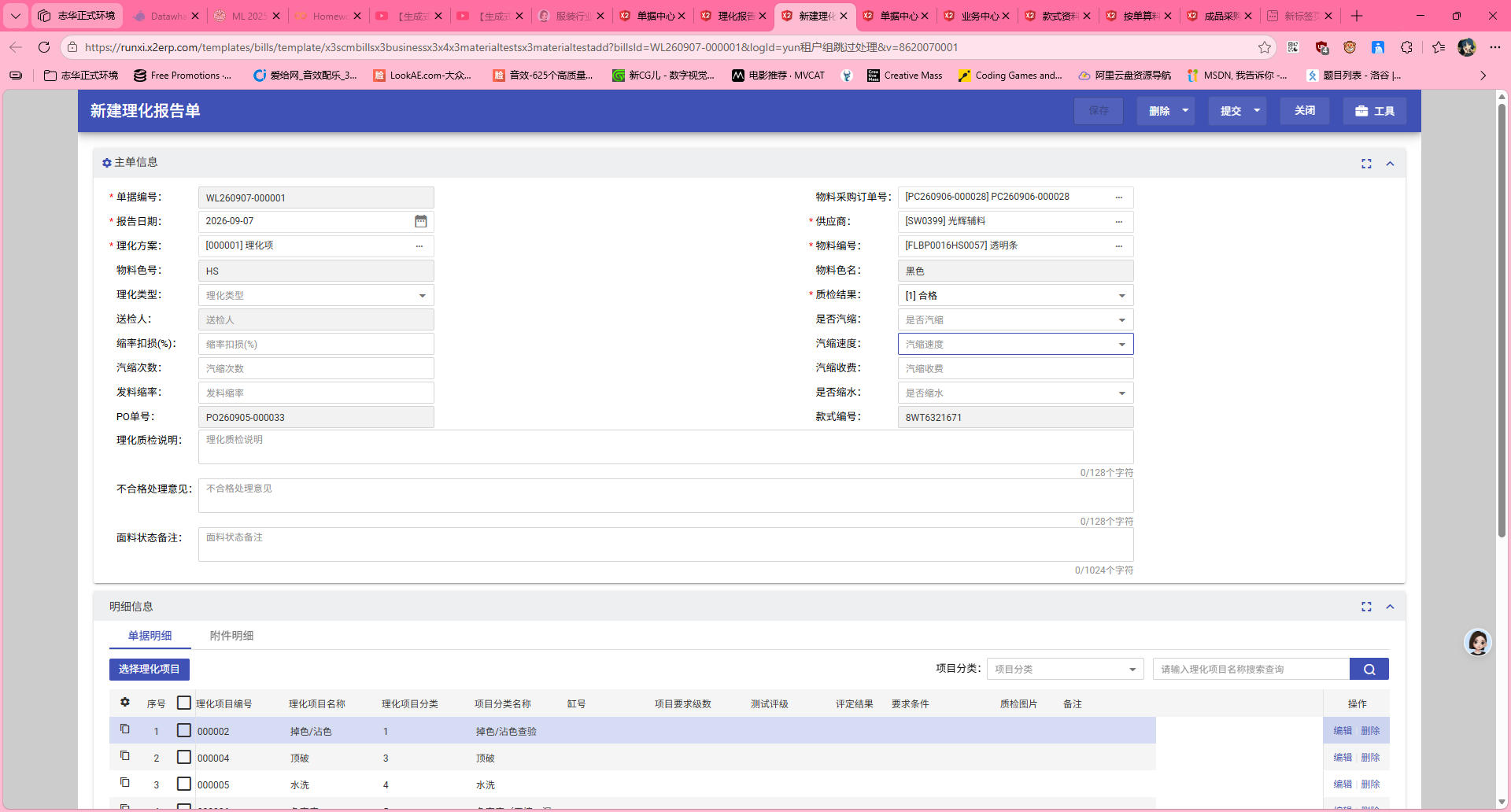Switch to the 理化报告 browser tab
Screen dimensions: 1511x812
733,16
